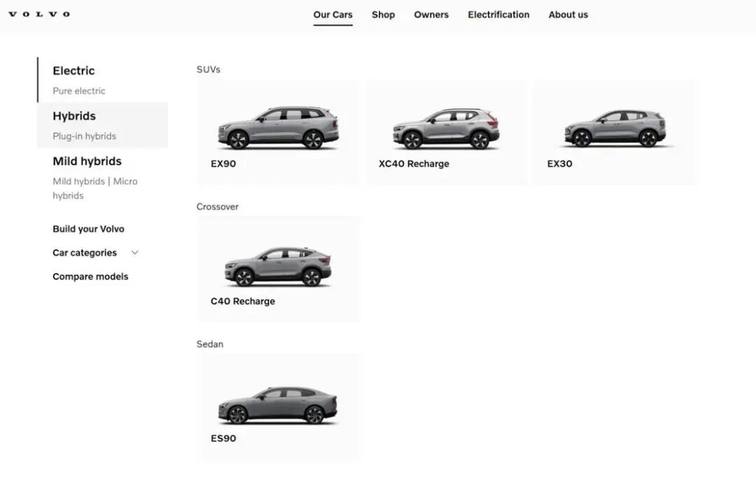This screenshot has height=494, width=756.
Task: Open Electrification nav link
Action: 498,15
